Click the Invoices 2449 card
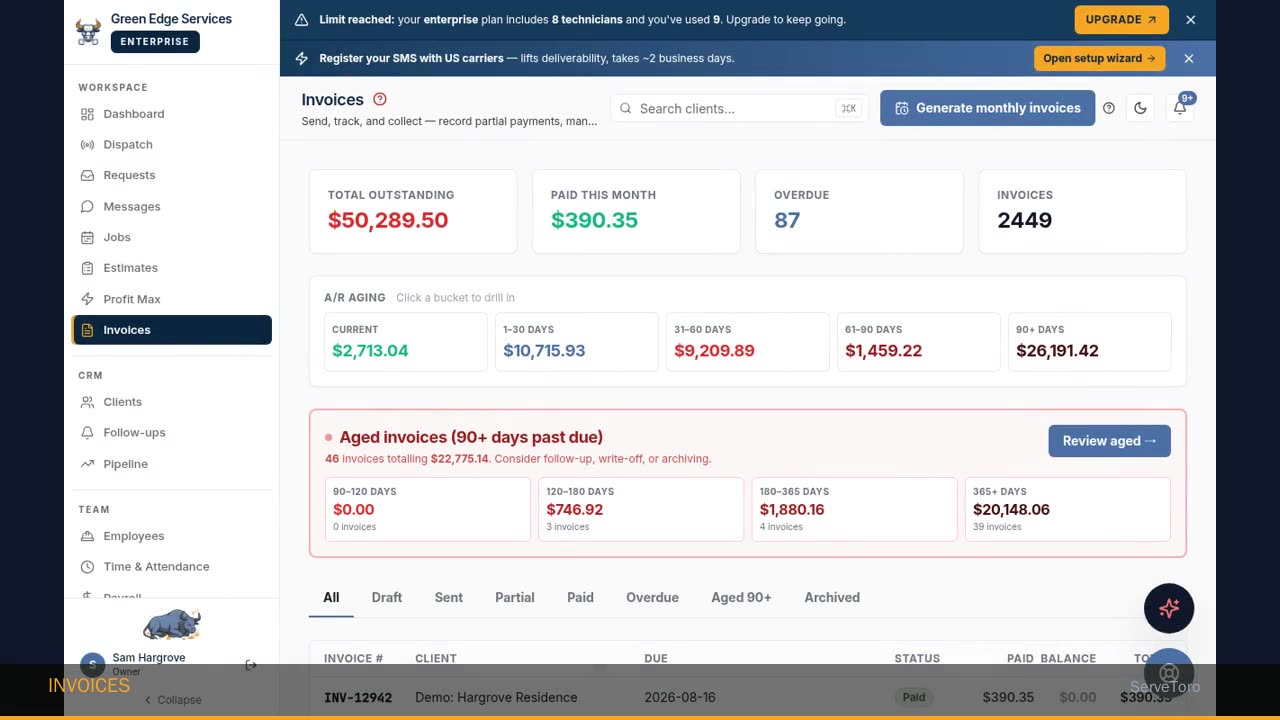This screenshot has height=720, width=1280. [x=1082, y=211]
